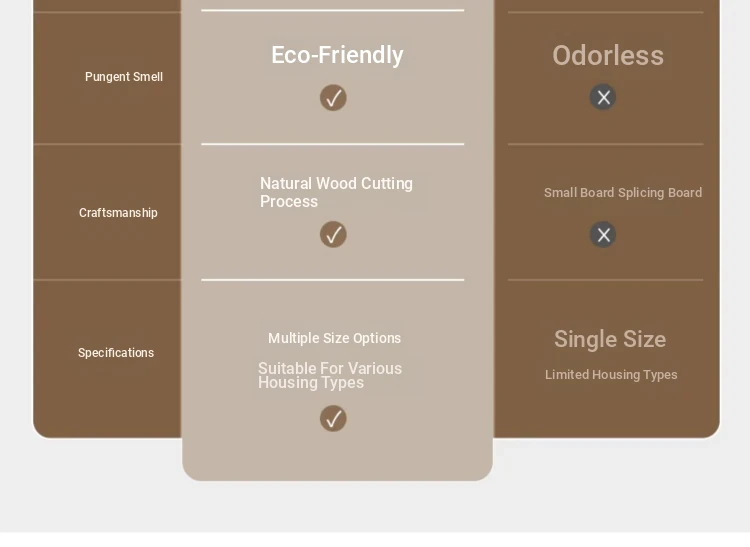
Task: Click divider line above Eco-Friendly heading
Action: [x=333, y=10]
